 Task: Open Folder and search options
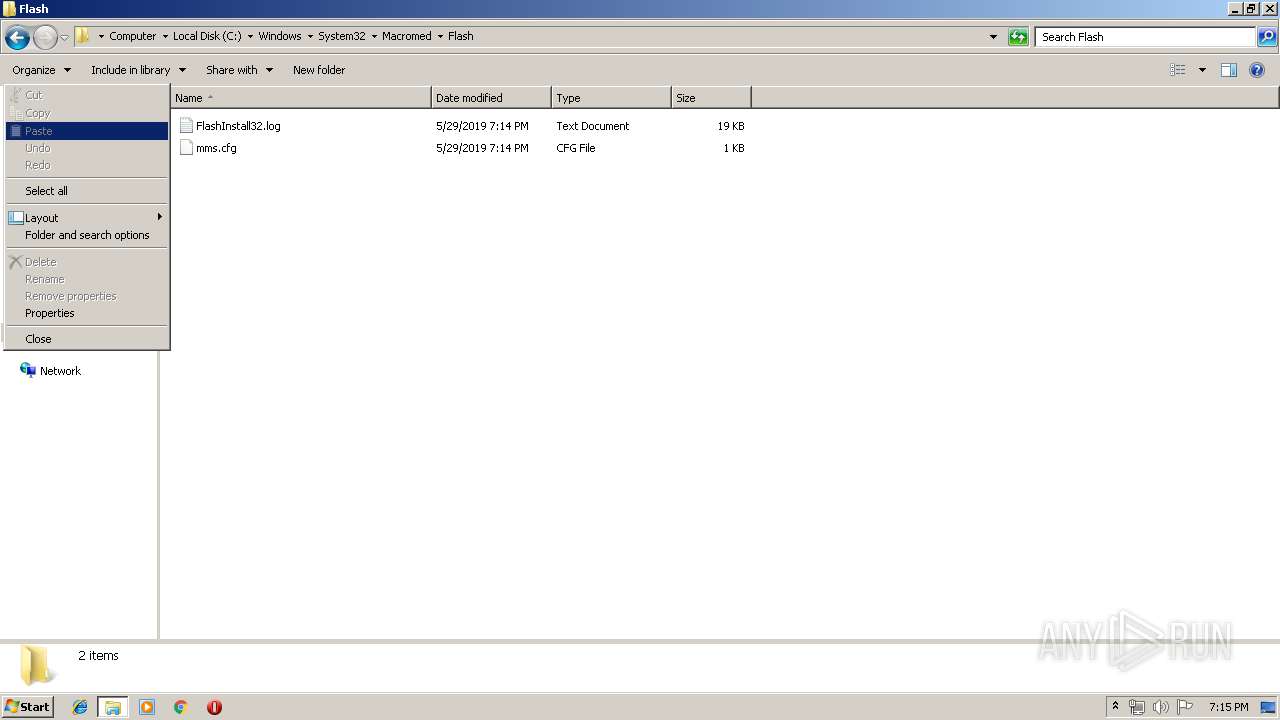87,235
